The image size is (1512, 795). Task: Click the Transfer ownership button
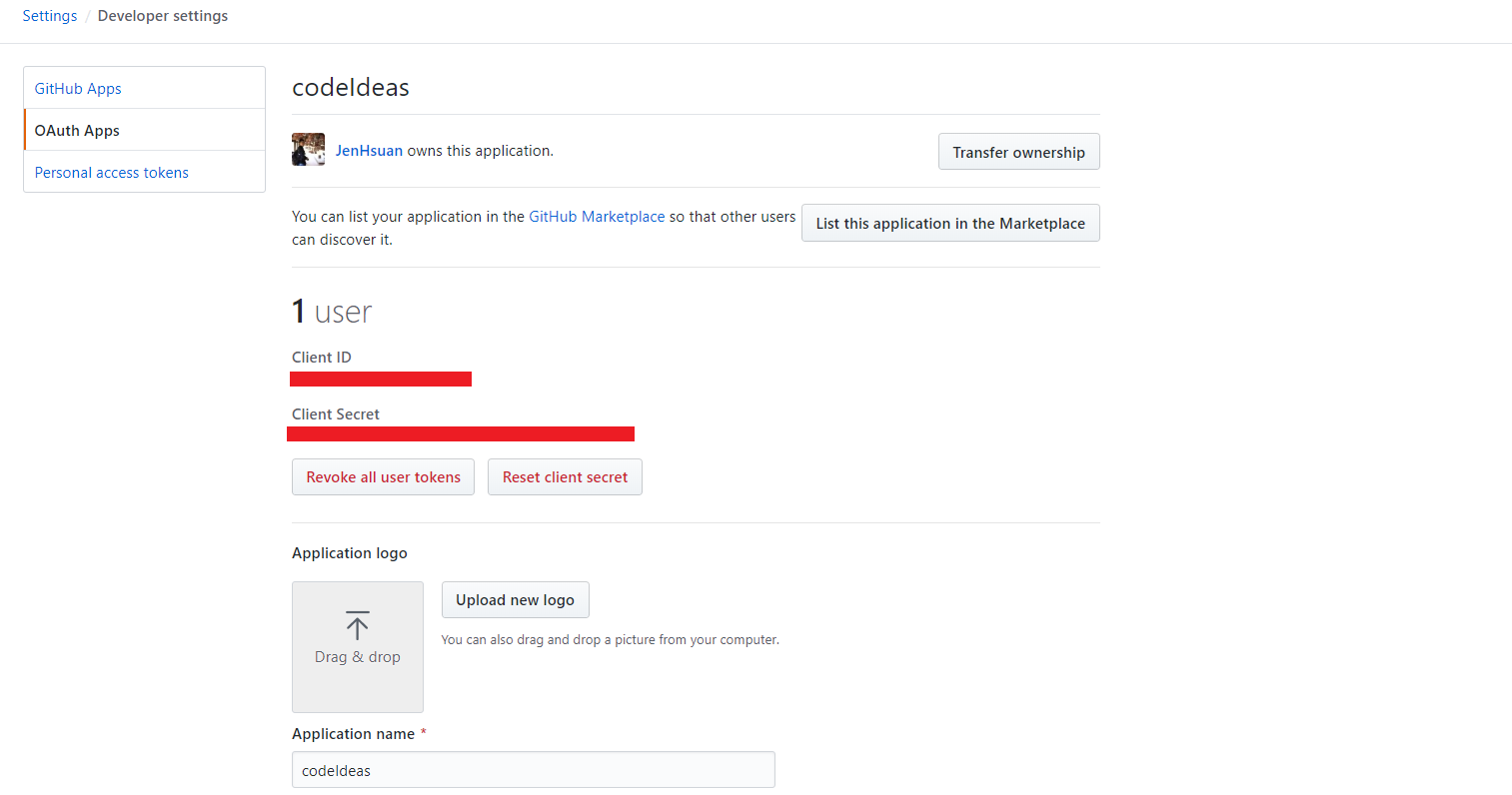pos(1018,151)
